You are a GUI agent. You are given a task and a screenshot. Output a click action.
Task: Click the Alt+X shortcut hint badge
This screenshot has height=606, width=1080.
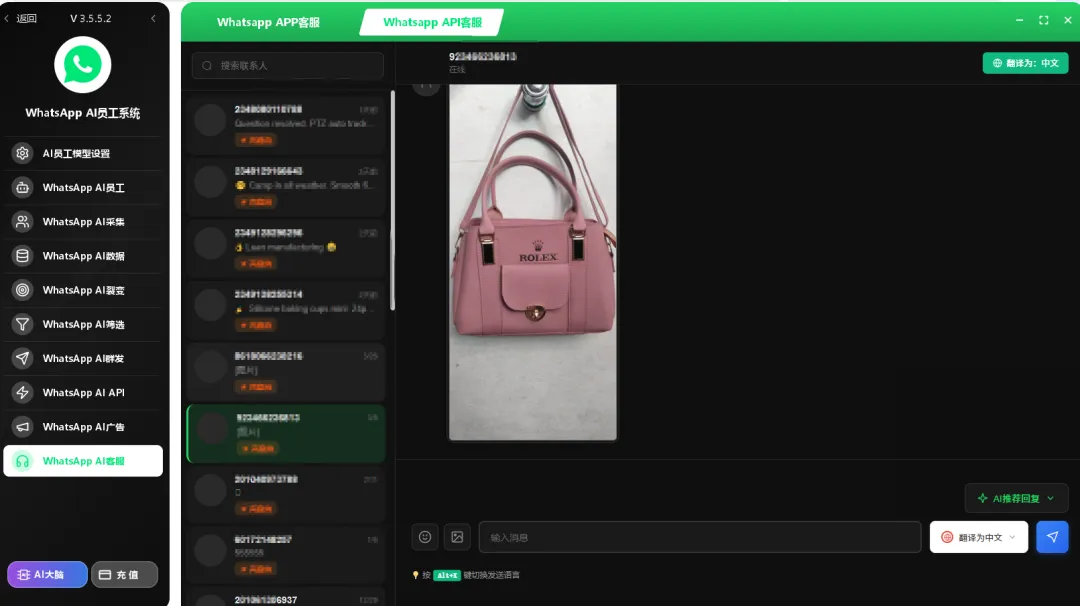447,575
